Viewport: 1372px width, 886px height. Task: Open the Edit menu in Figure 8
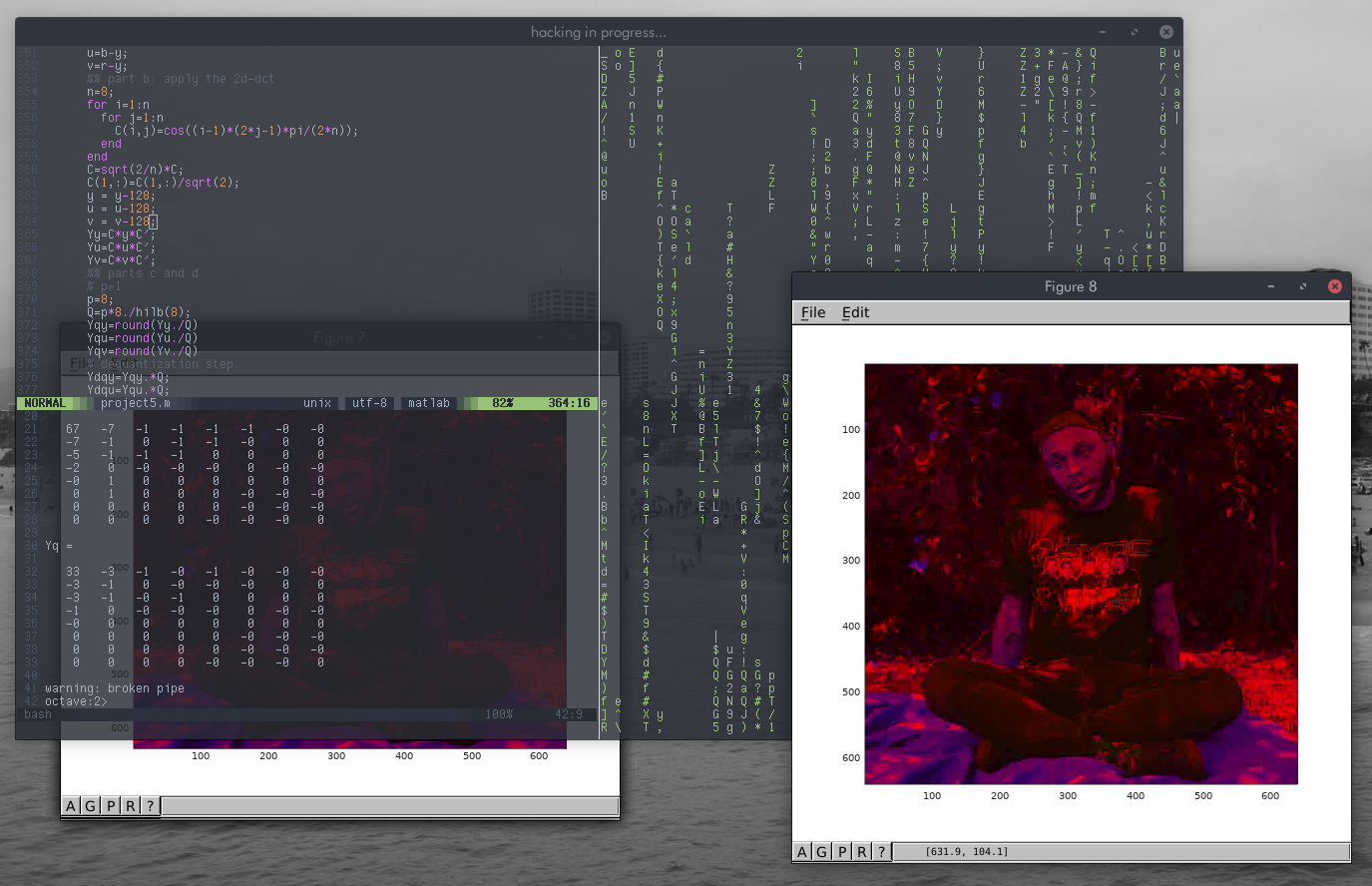point(855,312)
